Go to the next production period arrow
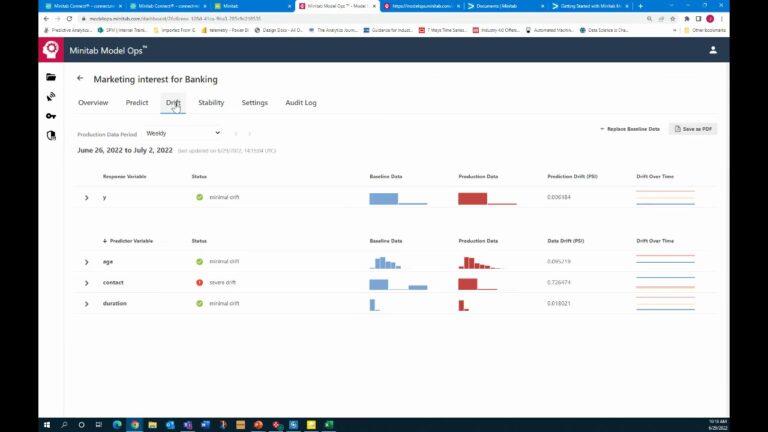 point(249,133)
